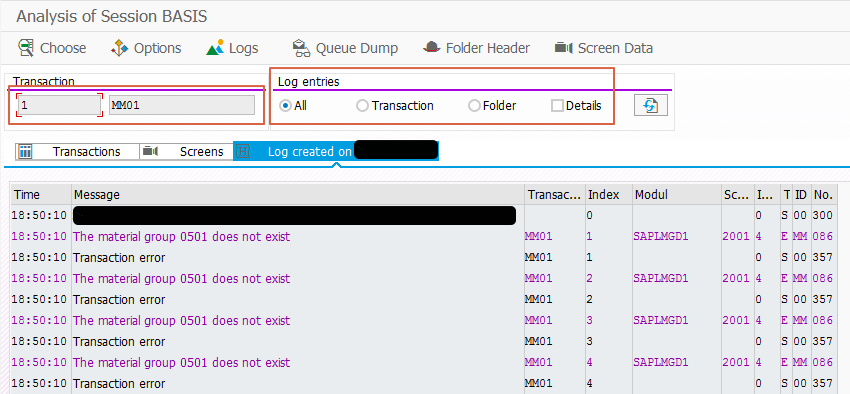Click the grid icon on Transactions tab

[25, 152]
